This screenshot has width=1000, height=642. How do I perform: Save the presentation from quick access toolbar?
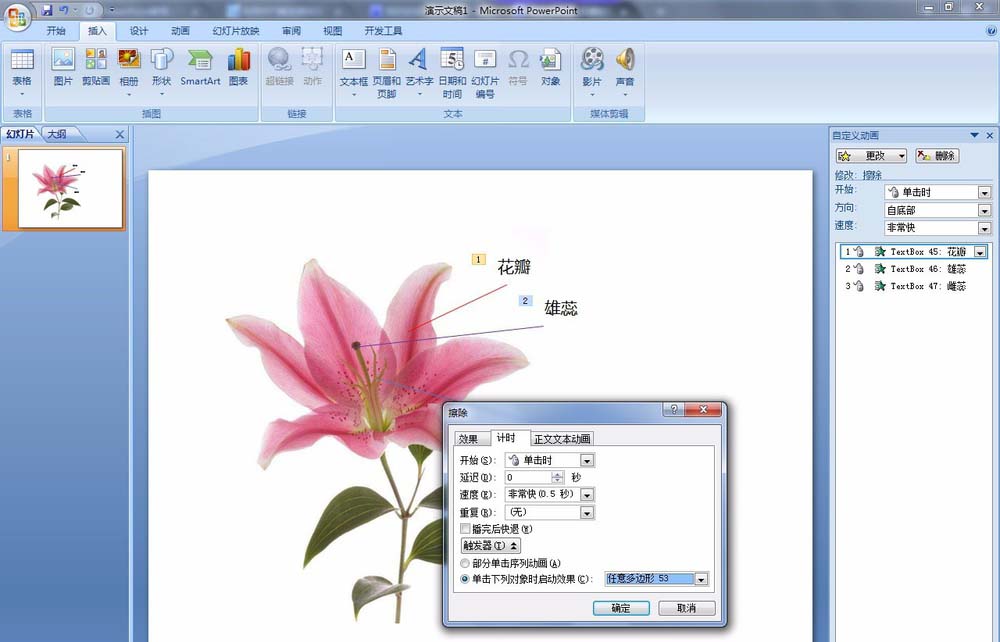pos(47,10)
